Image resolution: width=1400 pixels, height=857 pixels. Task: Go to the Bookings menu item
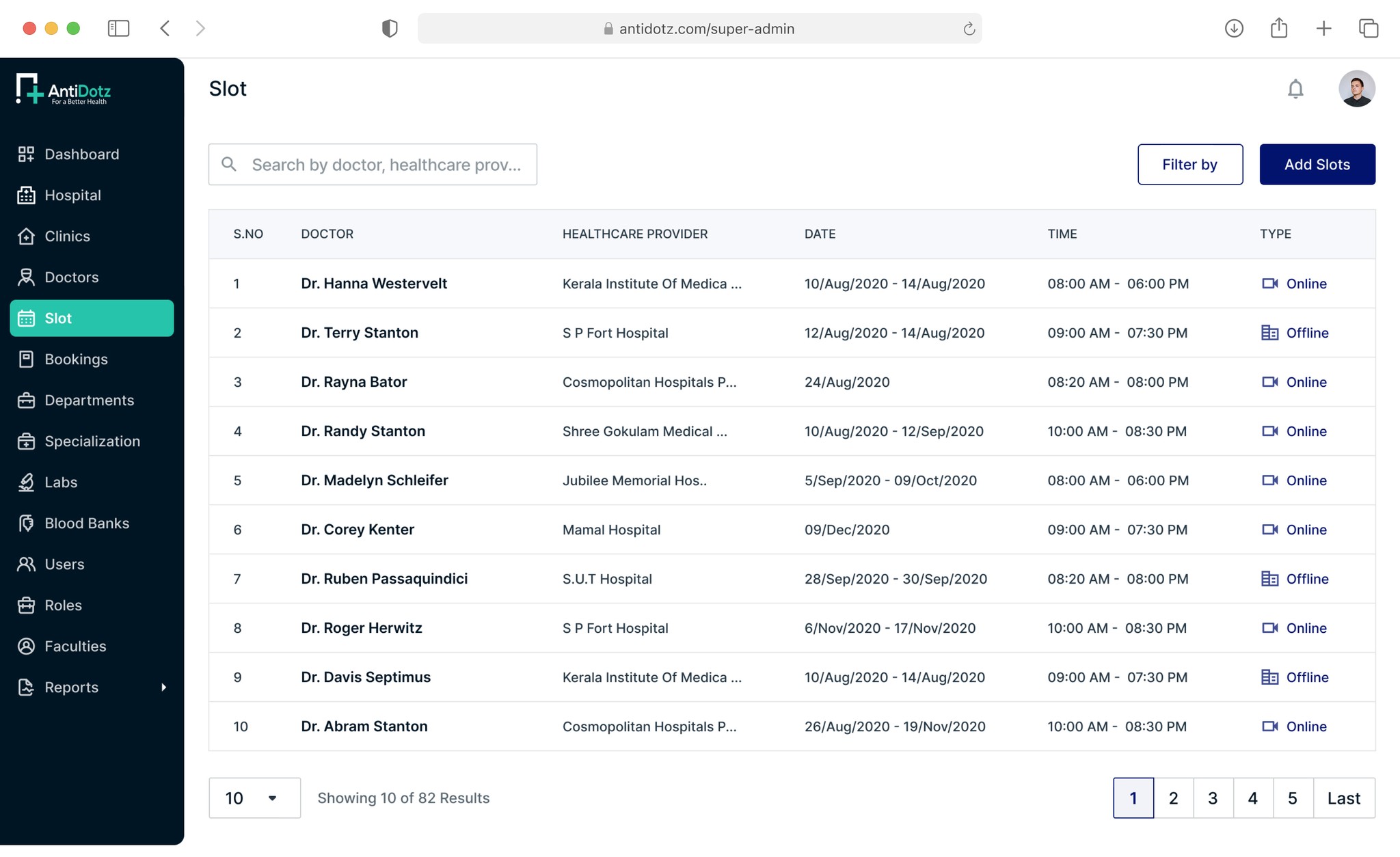point(76,359)
